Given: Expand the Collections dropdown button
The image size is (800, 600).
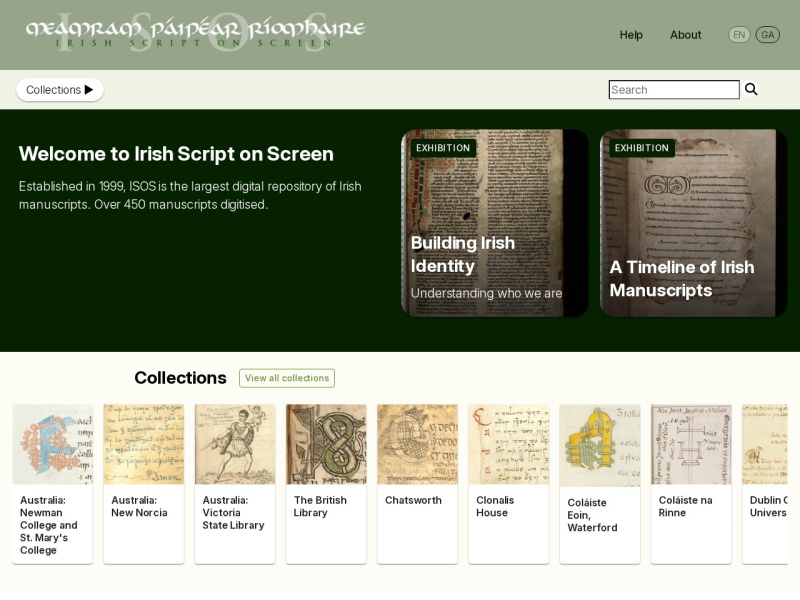Looking at the screenshot, I should [x=60, y=90].
